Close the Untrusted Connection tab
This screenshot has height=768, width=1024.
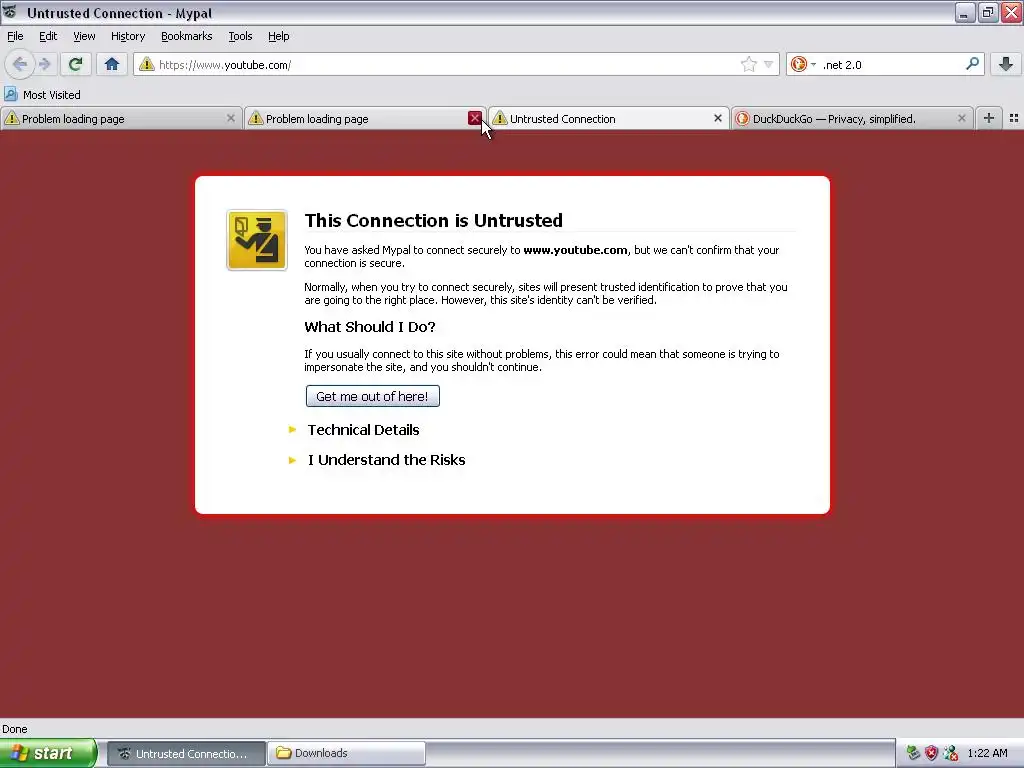point(718,118)
